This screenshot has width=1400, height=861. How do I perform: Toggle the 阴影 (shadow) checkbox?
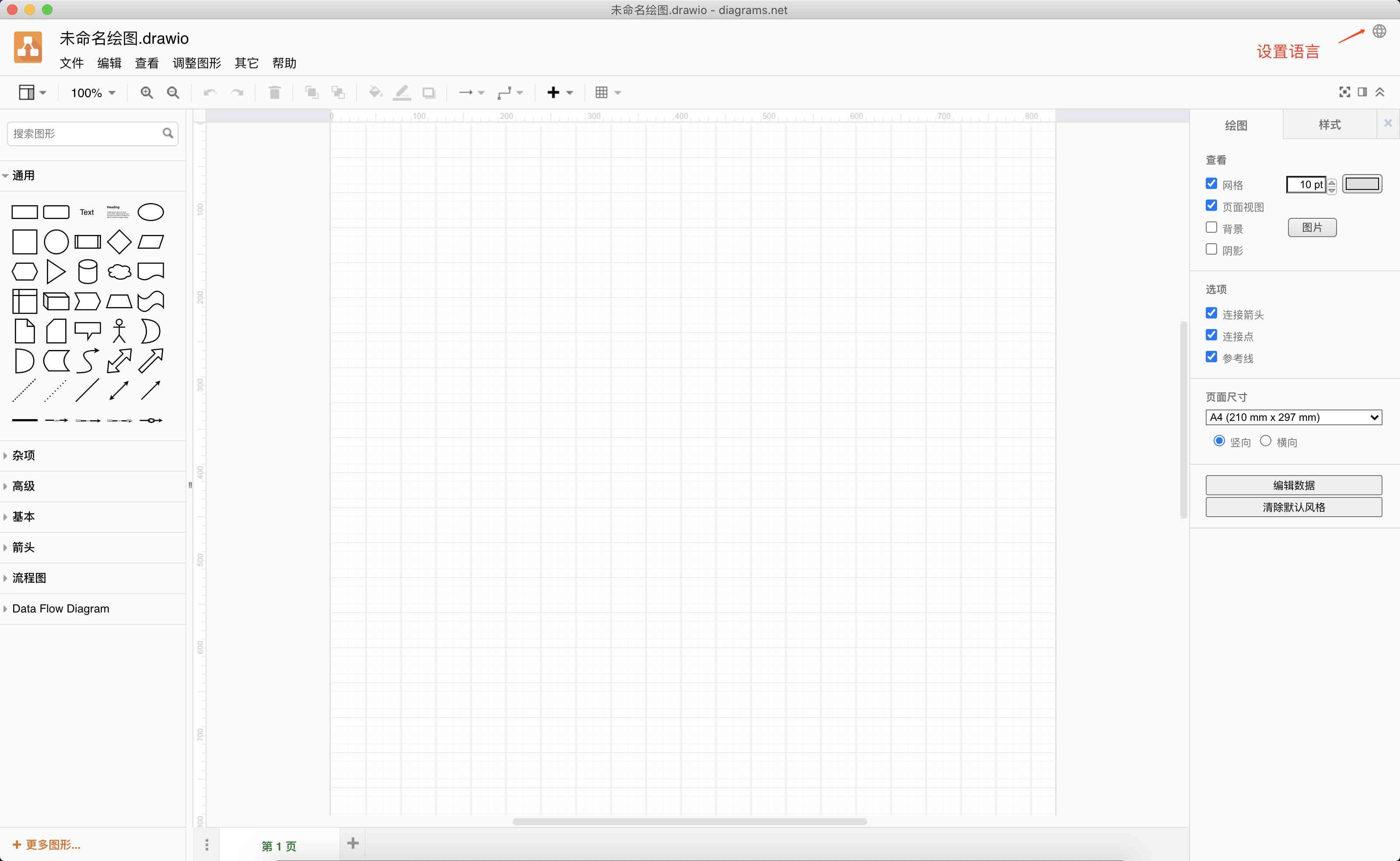pos(1211,249)
